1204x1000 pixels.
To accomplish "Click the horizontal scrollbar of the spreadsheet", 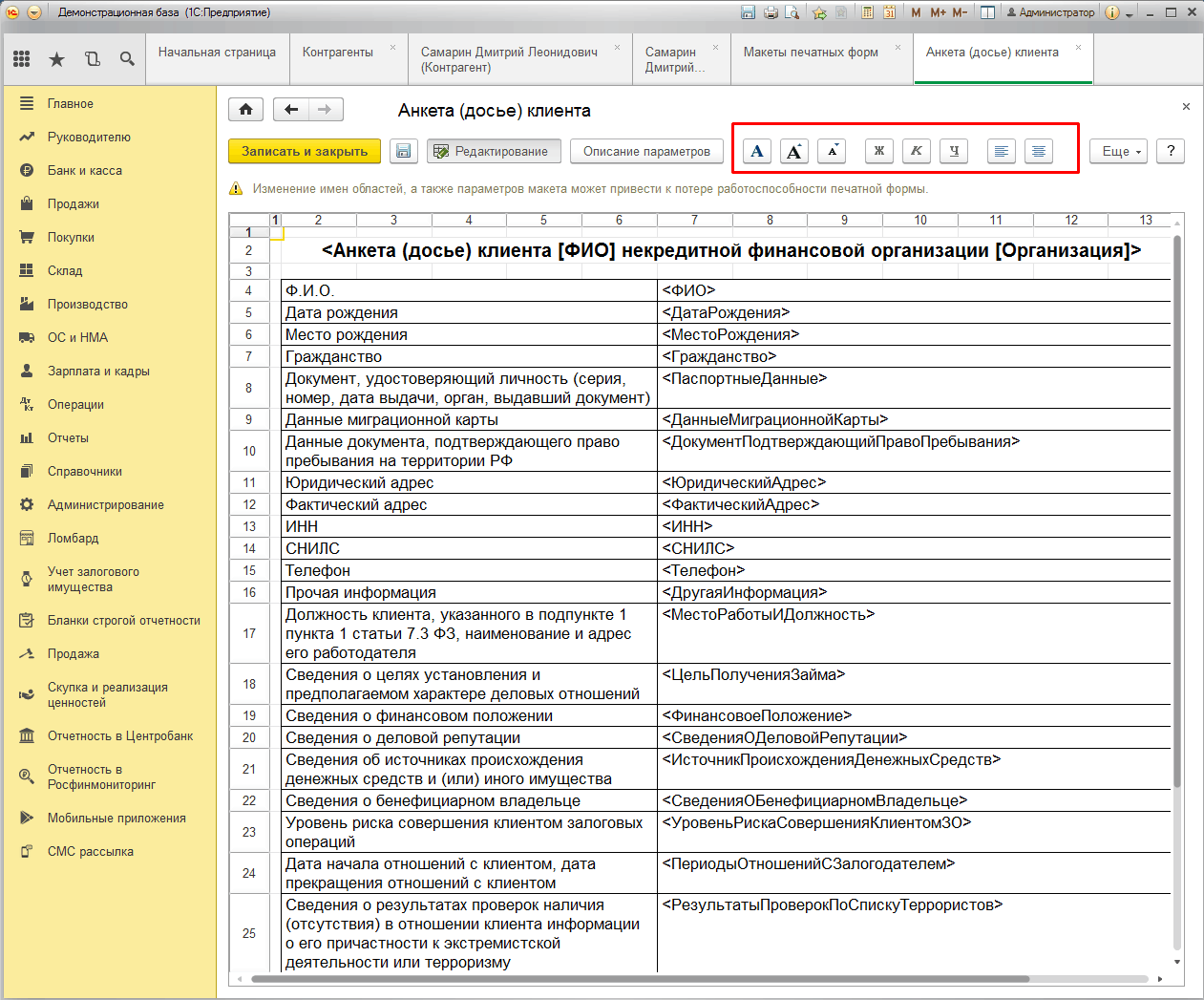I will pyautogui.click(x=641, y=979).
